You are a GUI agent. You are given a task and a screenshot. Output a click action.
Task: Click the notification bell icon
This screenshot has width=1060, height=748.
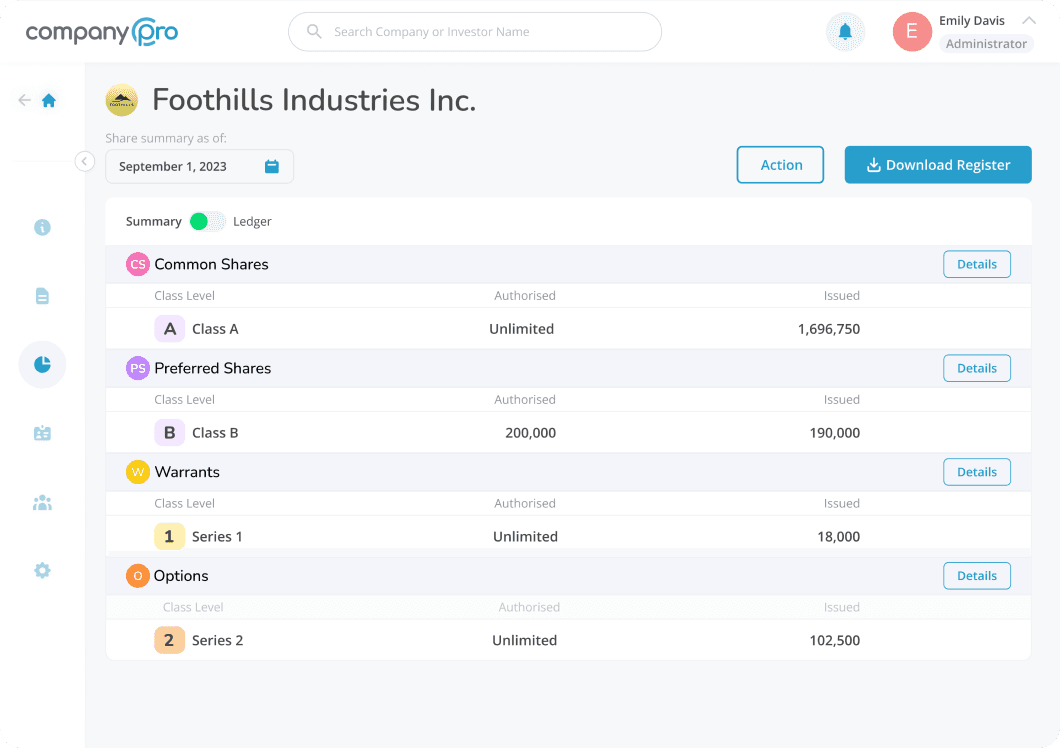coord(845,32)
